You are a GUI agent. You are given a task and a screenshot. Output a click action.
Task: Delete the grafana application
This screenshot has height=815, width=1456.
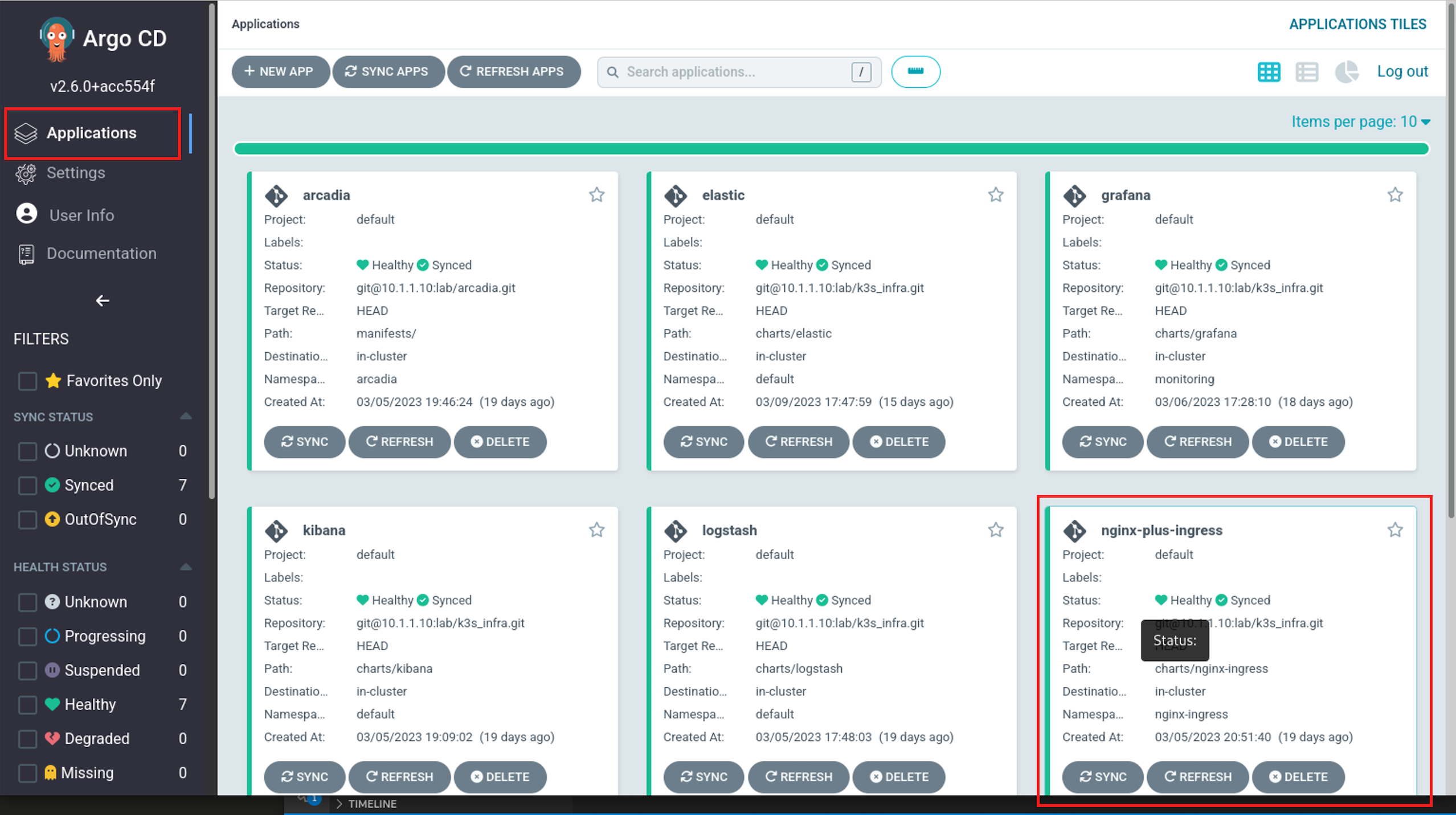[x=1298, y=442]
